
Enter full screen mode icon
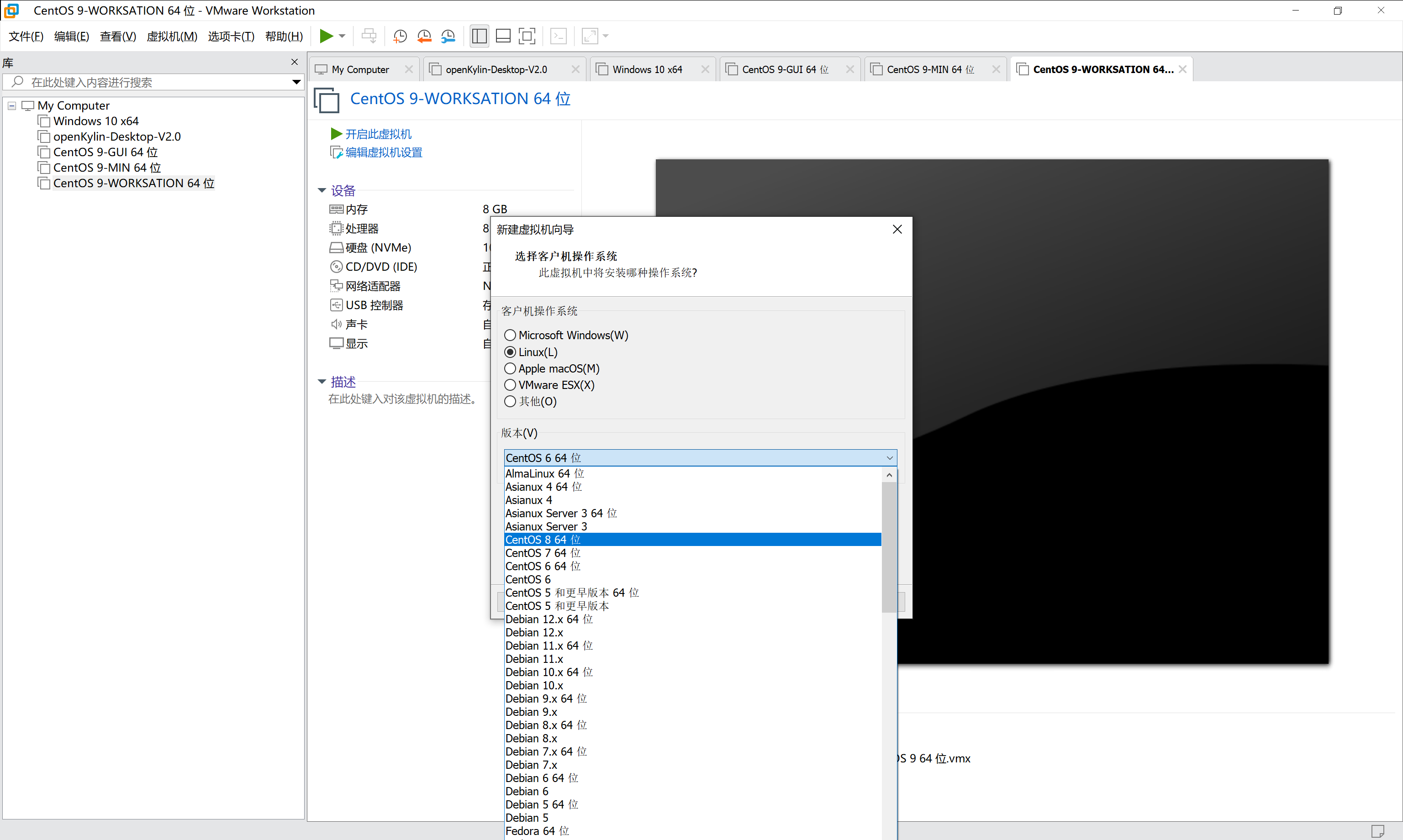pos(527,36)
